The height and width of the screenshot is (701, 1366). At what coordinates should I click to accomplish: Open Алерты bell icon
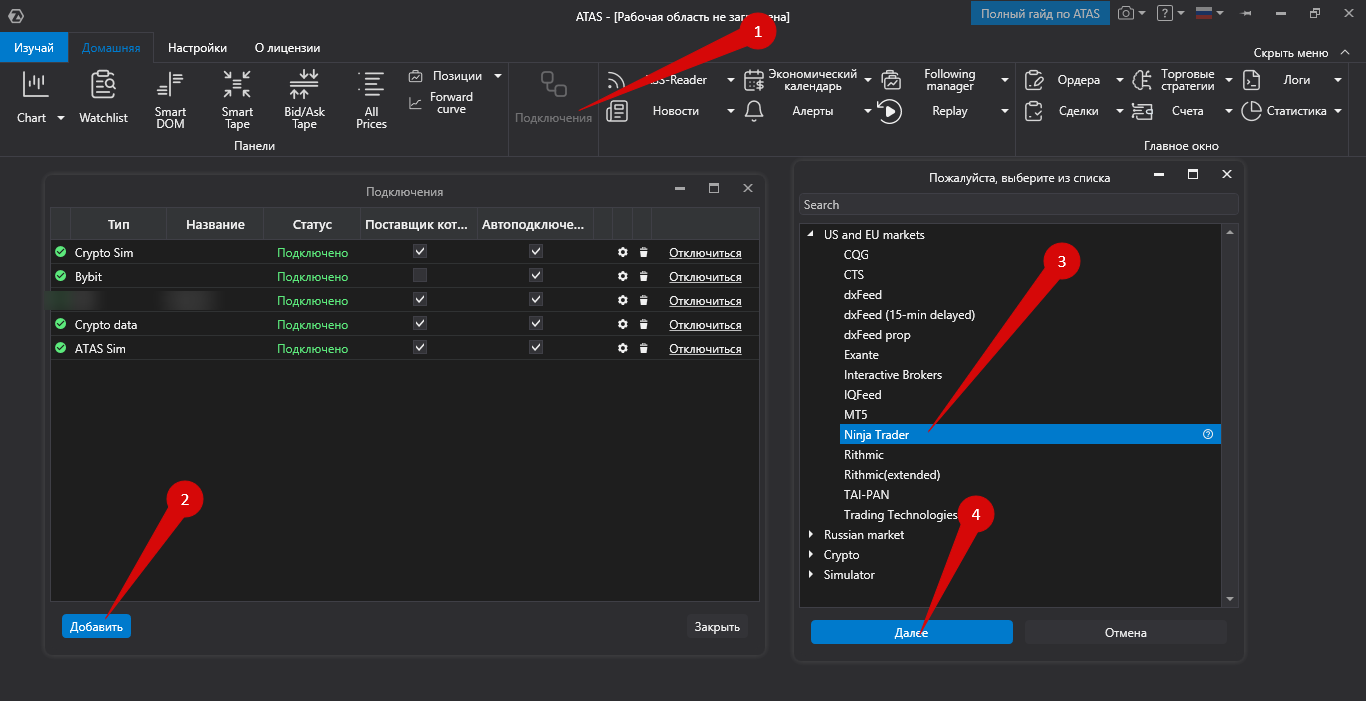[755, 111]
